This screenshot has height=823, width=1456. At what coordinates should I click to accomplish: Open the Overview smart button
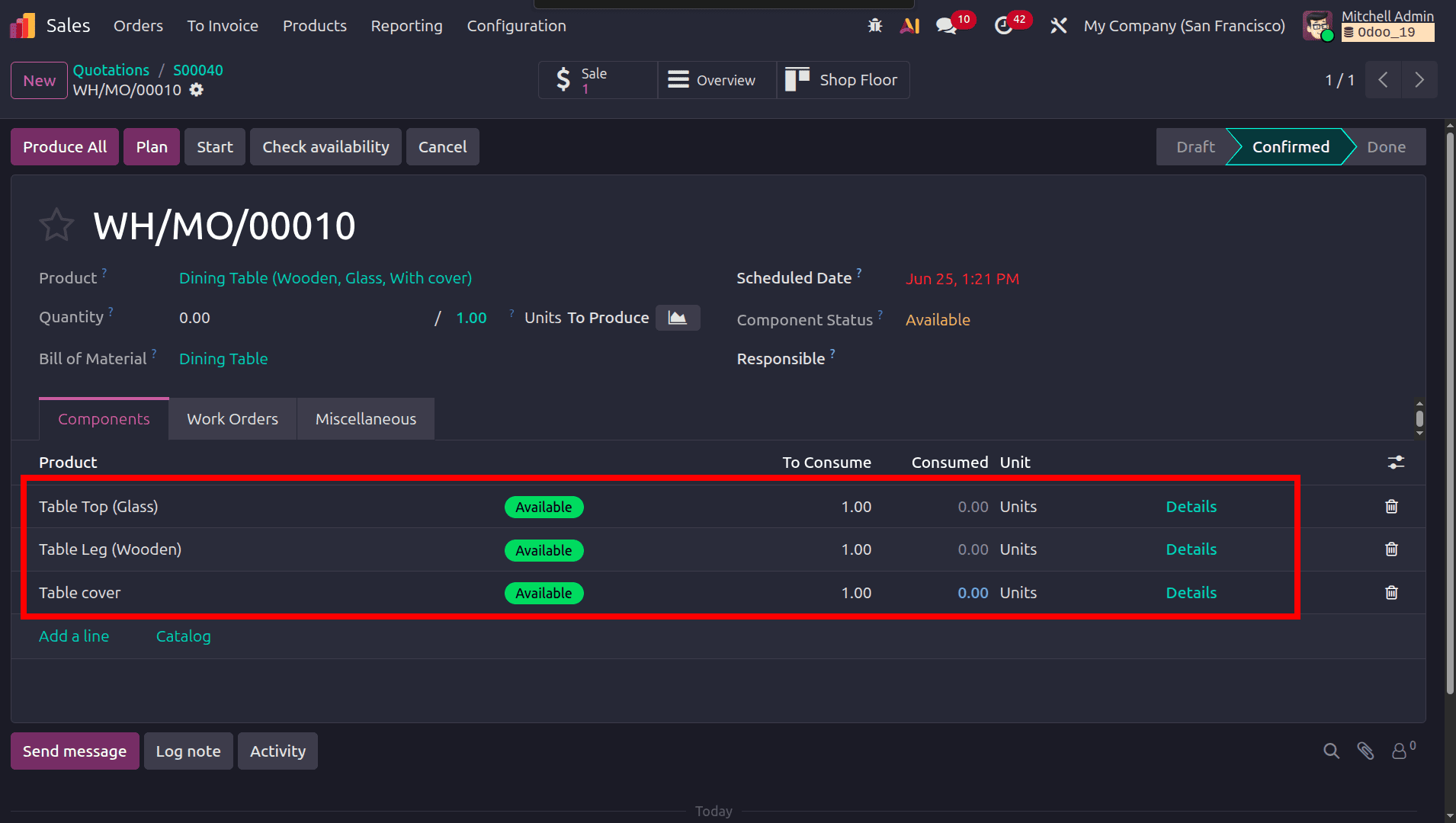coord(717,80)
